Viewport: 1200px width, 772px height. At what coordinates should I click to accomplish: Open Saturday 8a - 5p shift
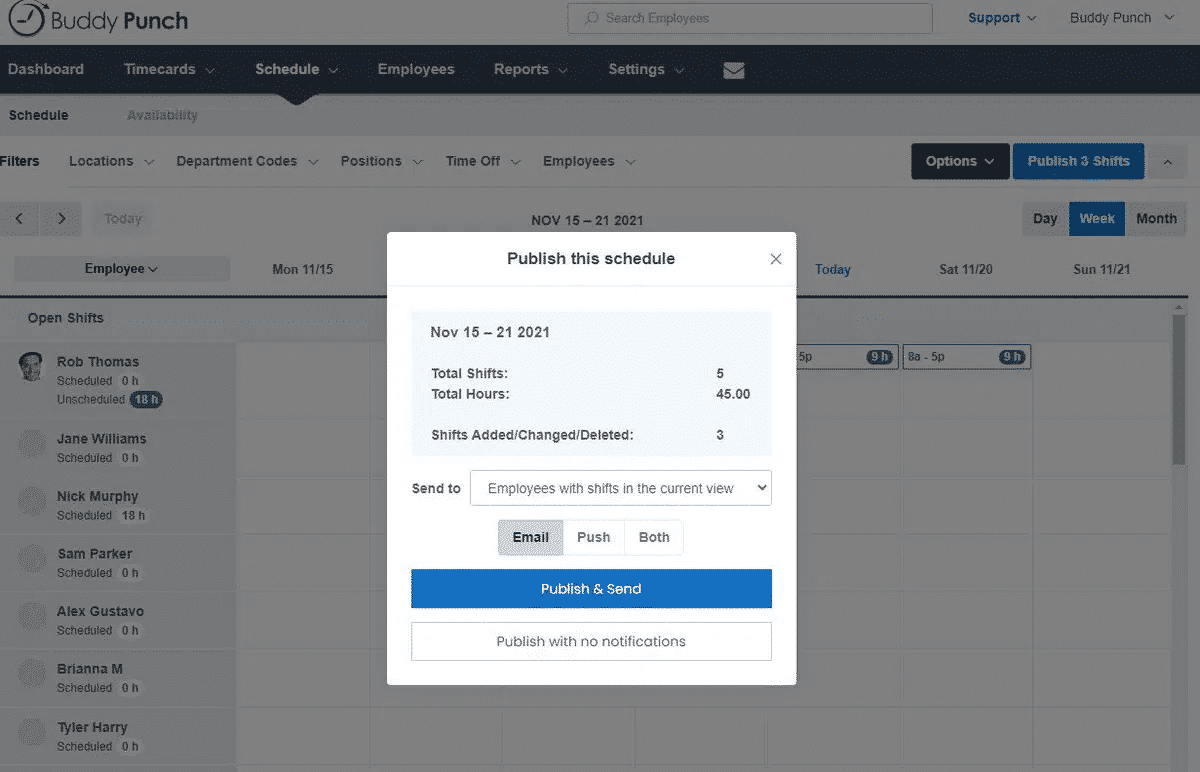[x=966, y=357]
